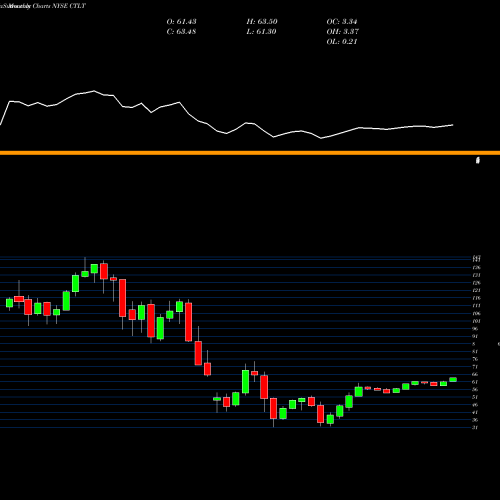Click the 81 price axis label
This screenshot has height=500, width=500.
[x=475, y=351]
